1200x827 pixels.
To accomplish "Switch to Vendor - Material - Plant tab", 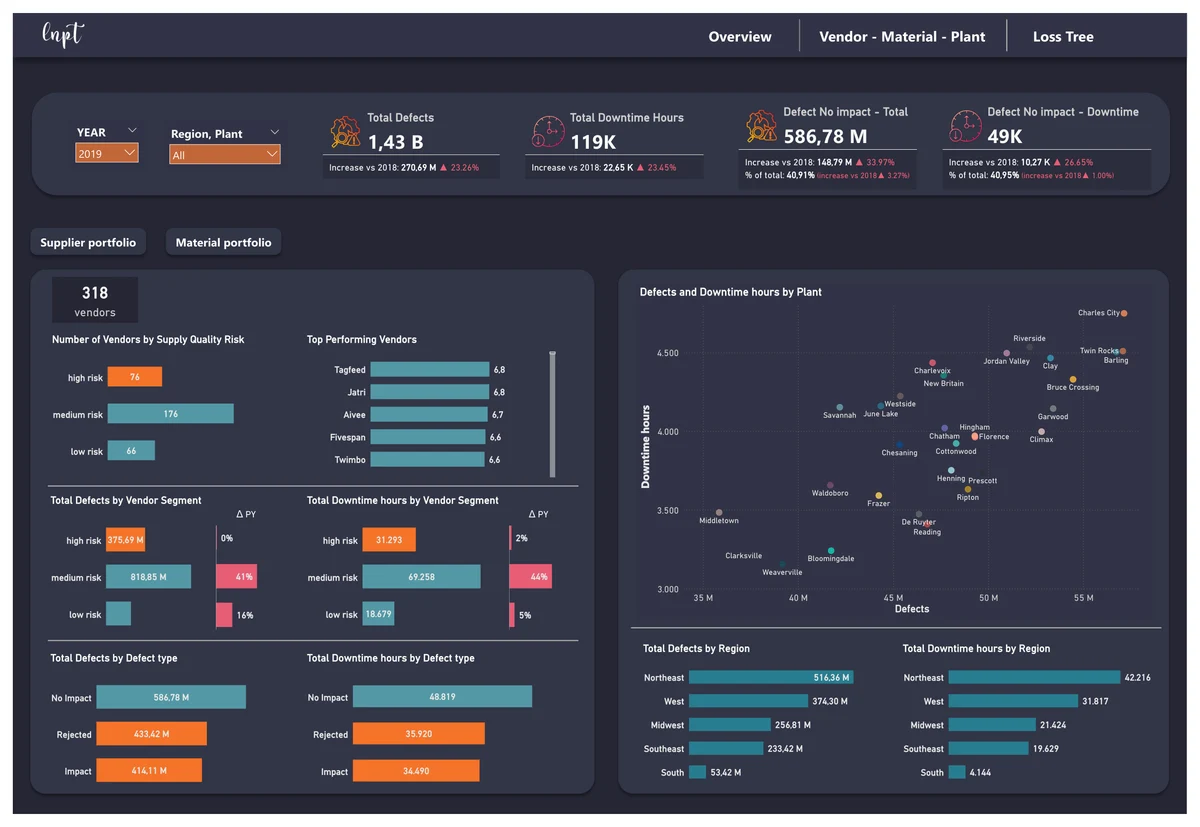I will tap(902, 37).
